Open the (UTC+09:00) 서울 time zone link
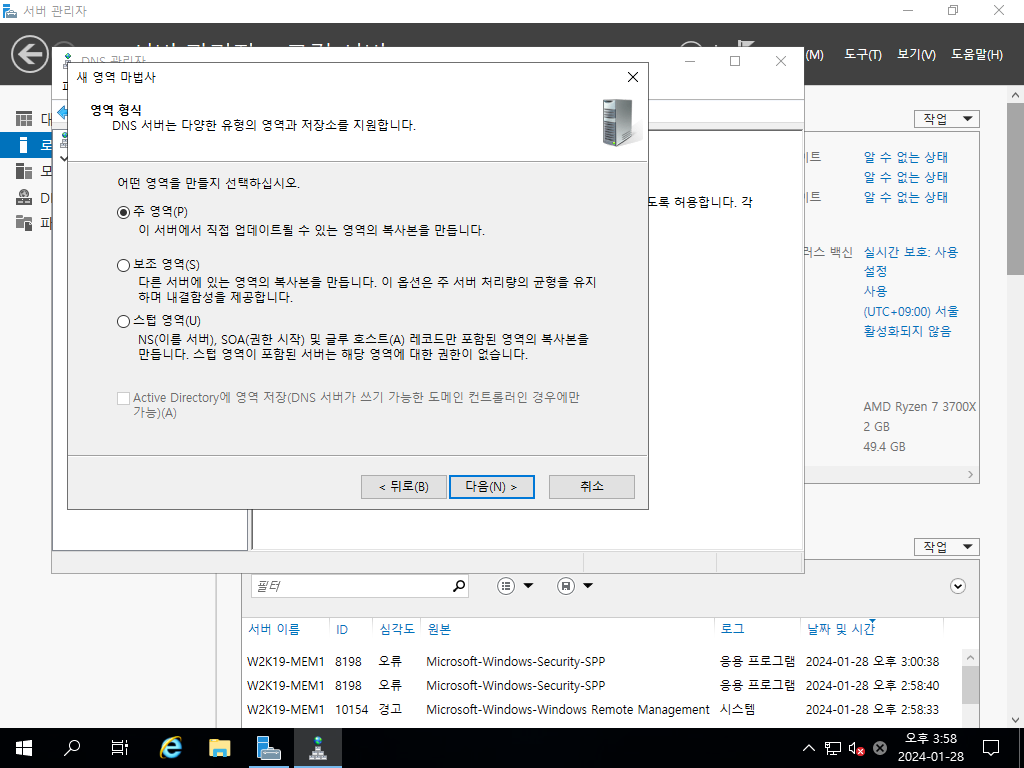This screenshot has width=1024, height=768. click(911, 312)
